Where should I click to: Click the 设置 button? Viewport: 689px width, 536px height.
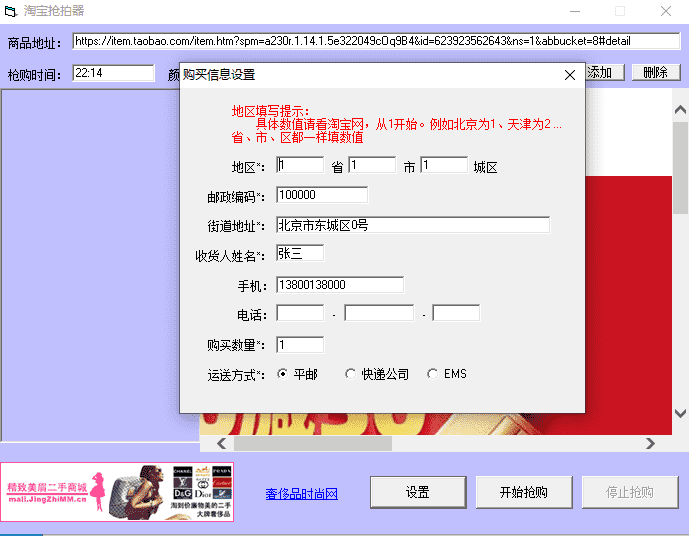(x=417, y=492)
